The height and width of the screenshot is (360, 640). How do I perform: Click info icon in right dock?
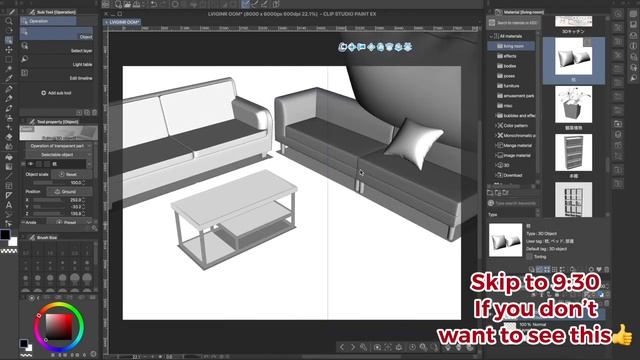pyautogui.click(x=633, y=46)
